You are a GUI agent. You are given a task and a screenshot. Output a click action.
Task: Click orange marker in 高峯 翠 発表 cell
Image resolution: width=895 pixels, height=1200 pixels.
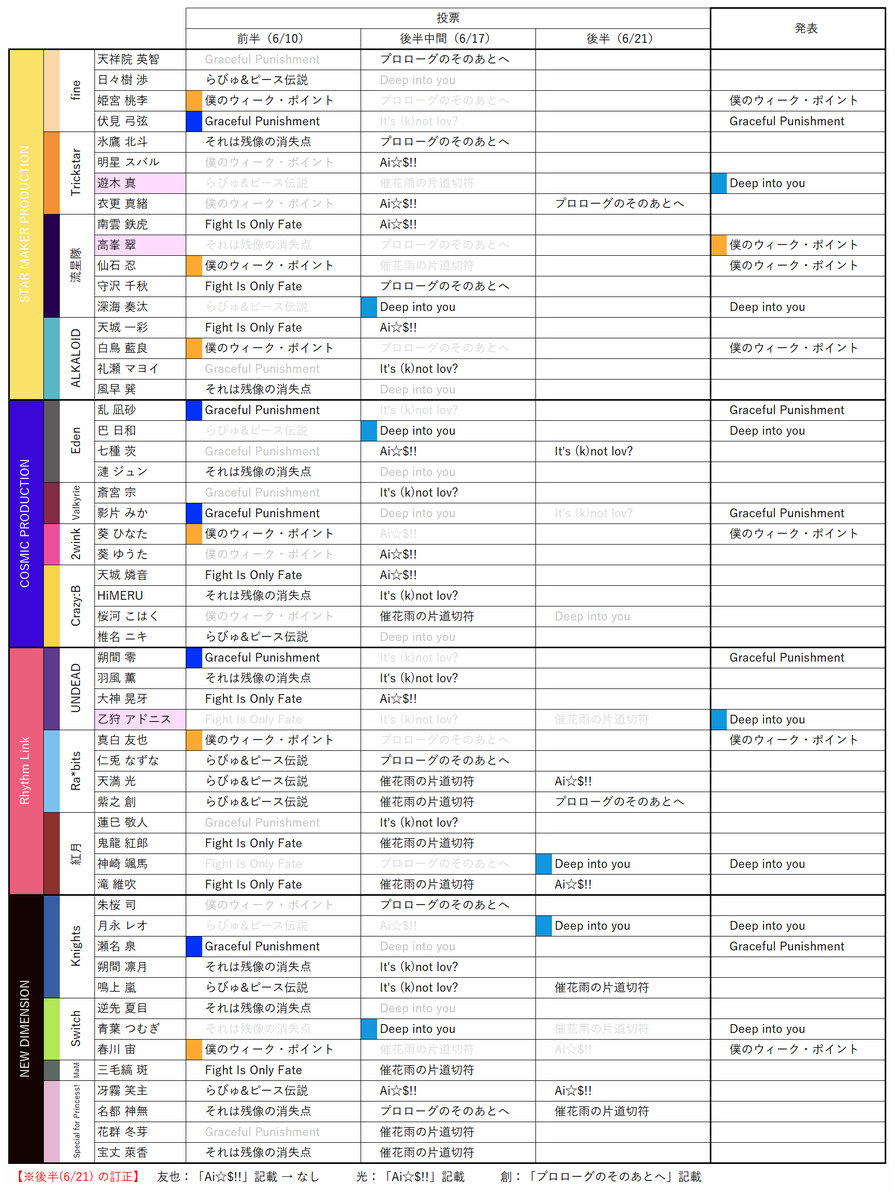click(x=719, y=245)
